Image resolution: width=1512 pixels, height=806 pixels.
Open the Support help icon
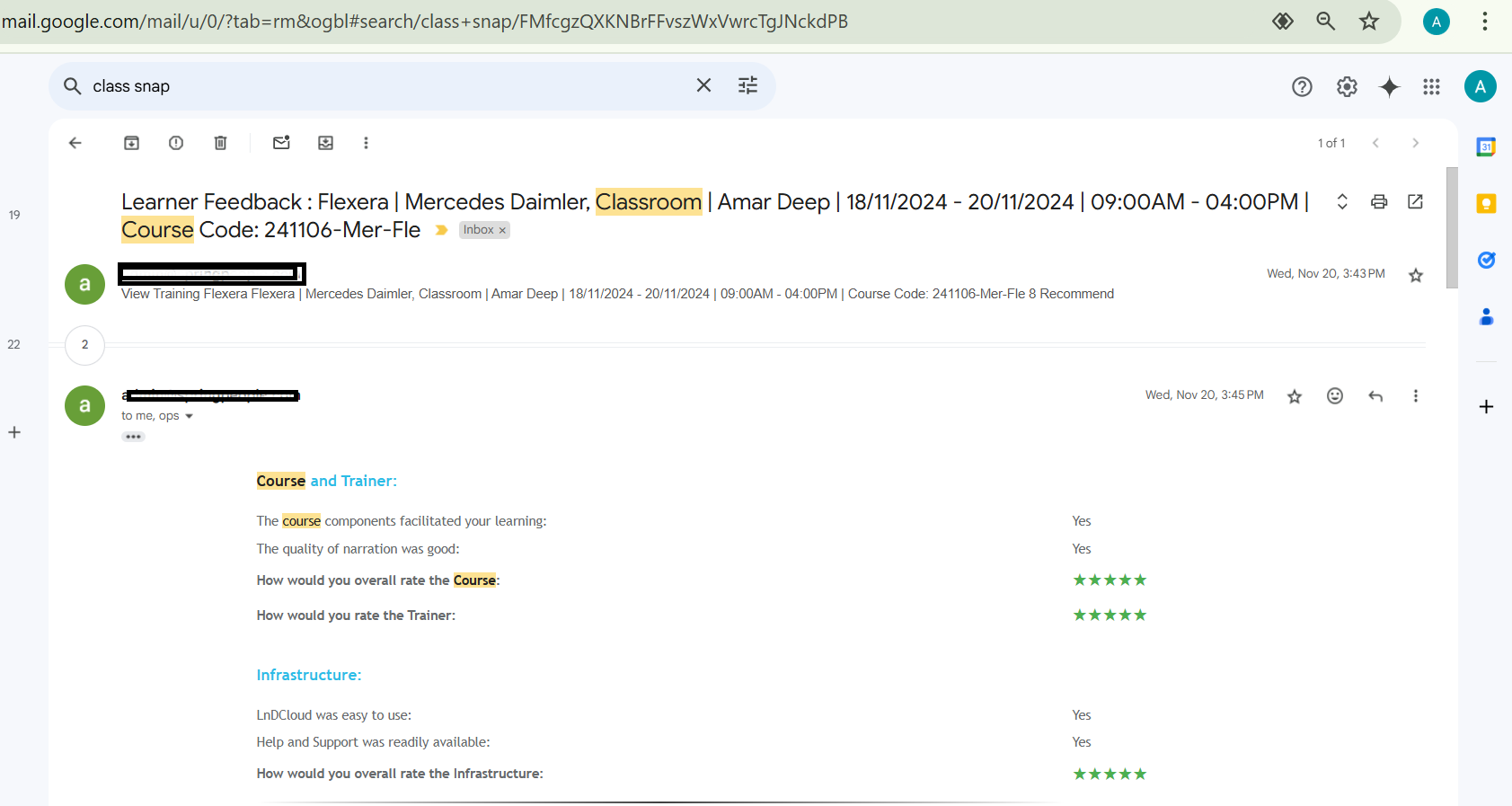1302,86
